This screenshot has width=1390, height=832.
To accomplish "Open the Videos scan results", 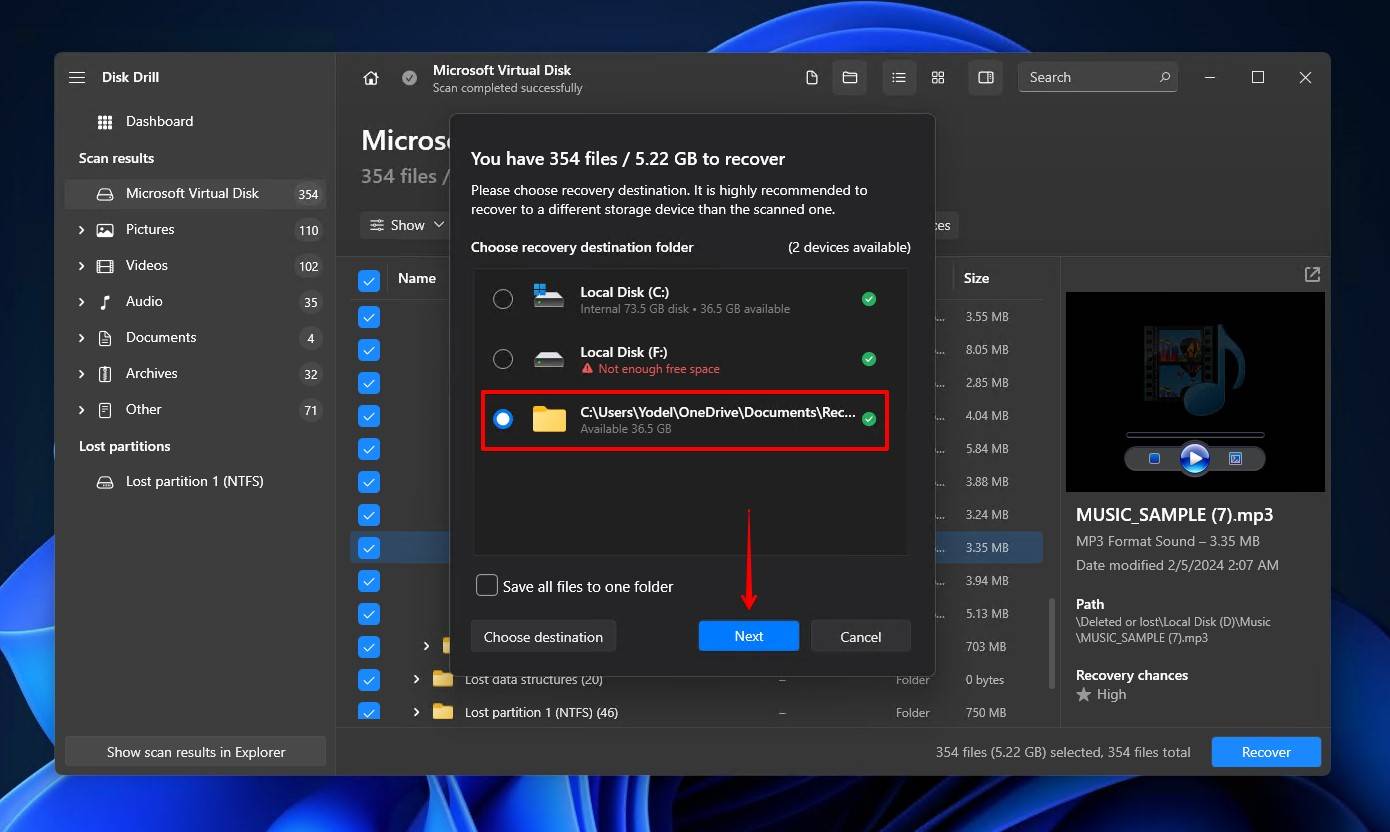I will [195, 266].
